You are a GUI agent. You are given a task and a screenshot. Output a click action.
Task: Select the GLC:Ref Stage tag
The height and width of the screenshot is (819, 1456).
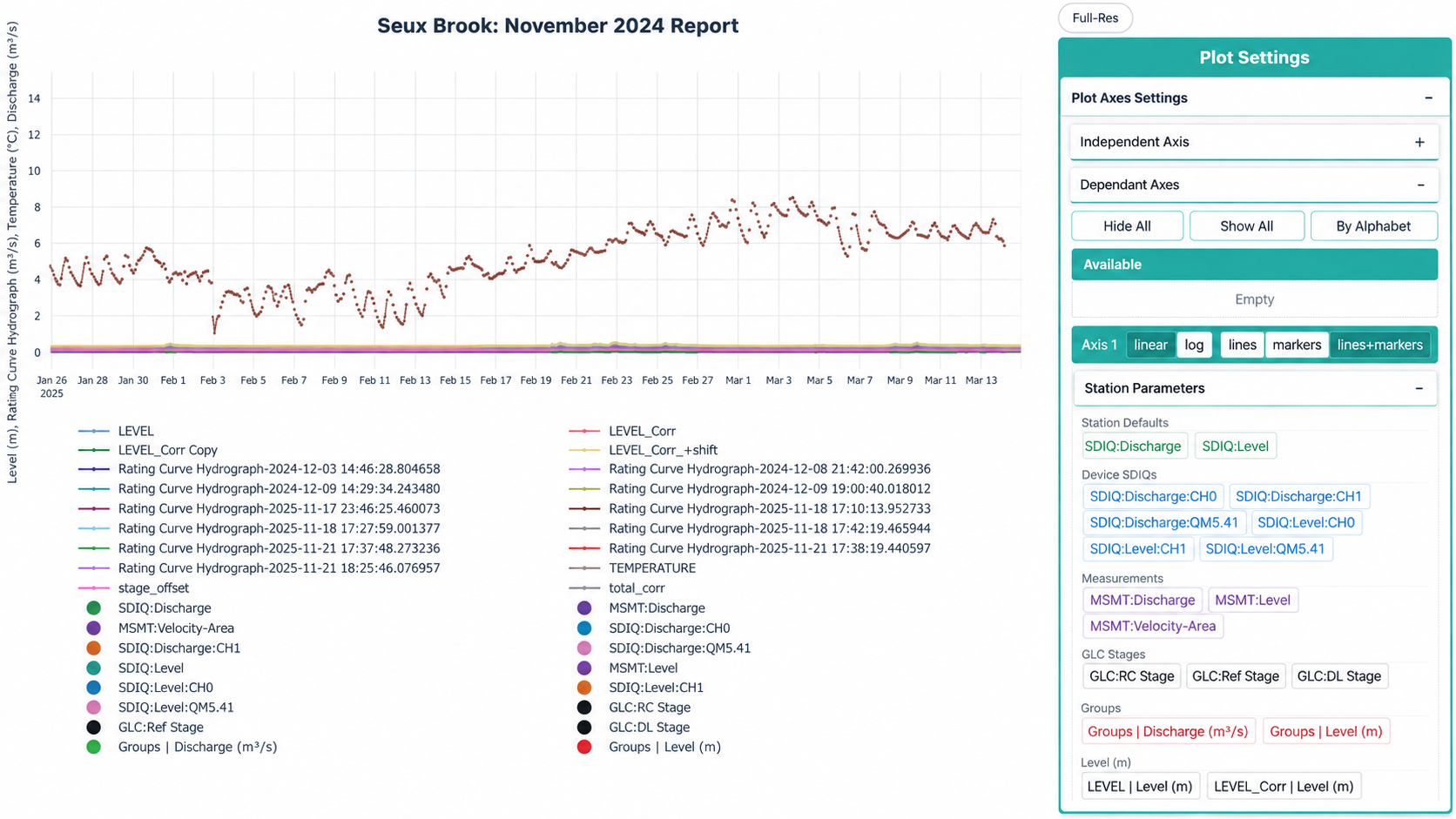[1235, 676]
